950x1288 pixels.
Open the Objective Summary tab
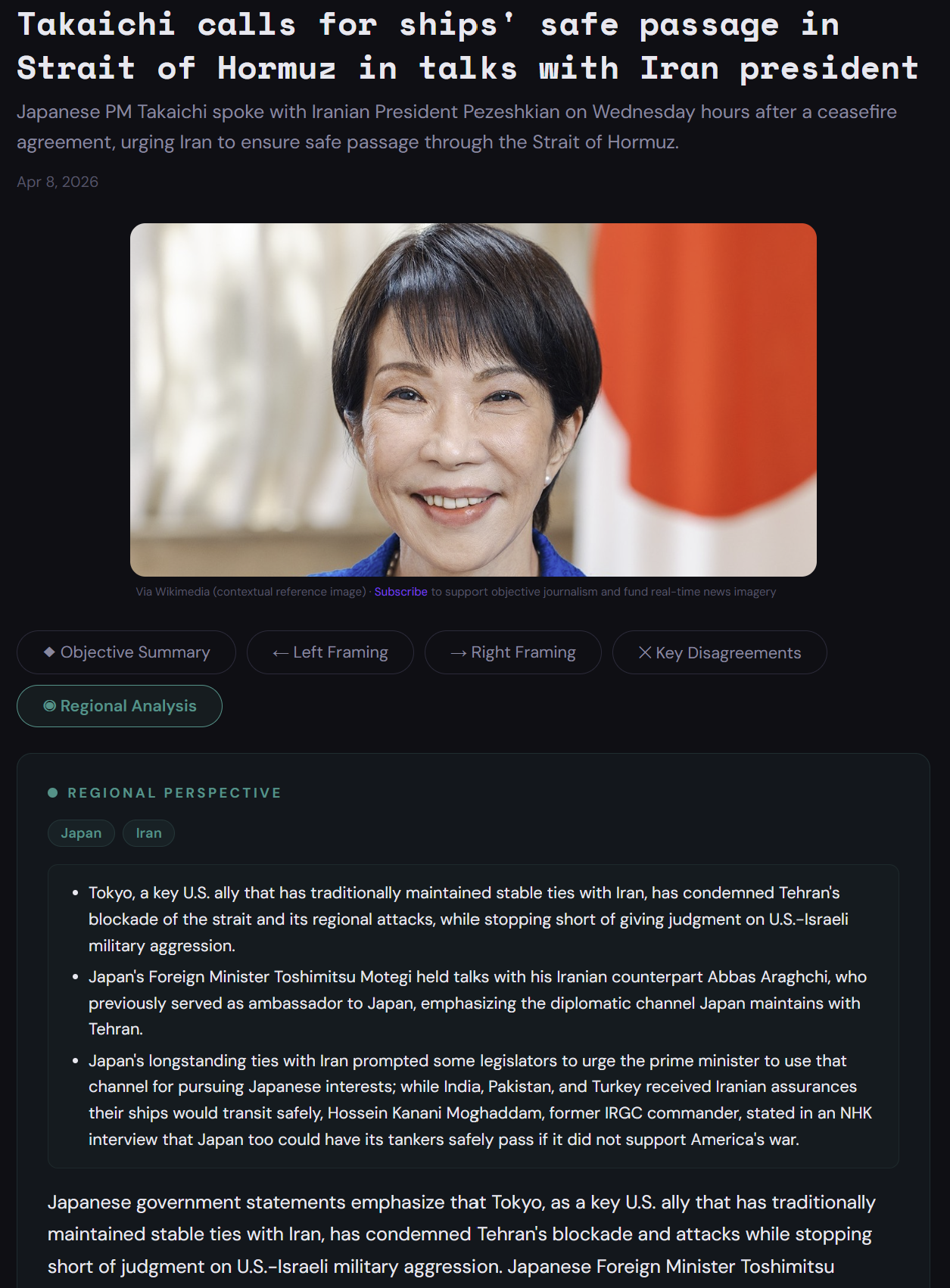[126, 652]
